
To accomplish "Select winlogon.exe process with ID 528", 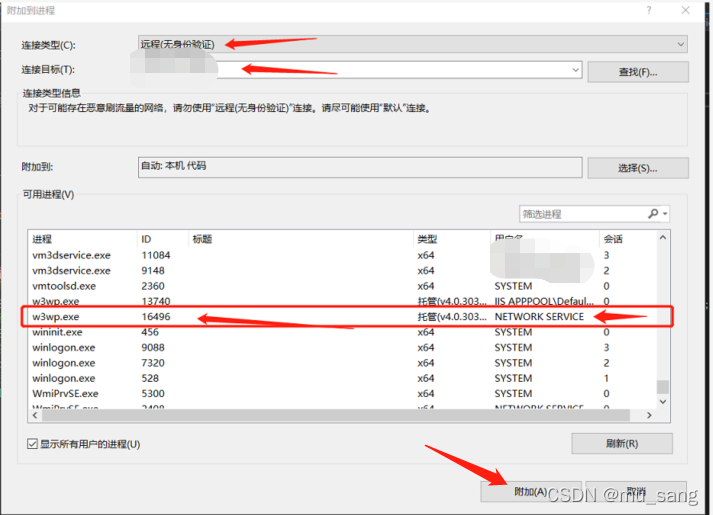I will [x=342, y=378].
